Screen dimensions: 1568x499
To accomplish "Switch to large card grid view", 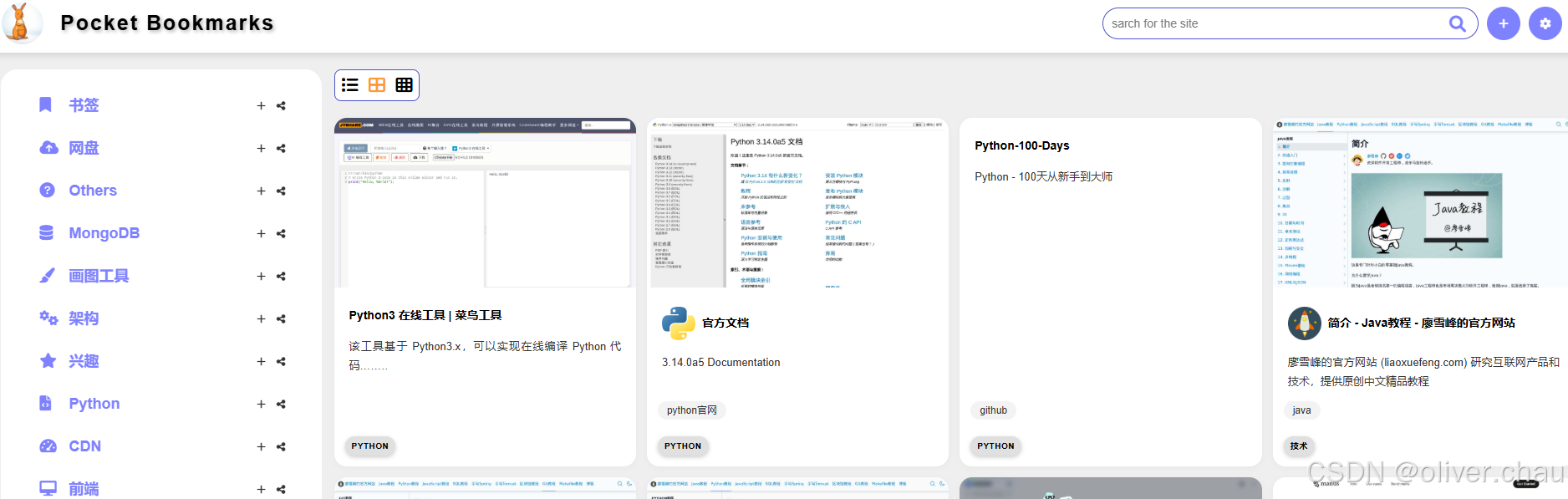I will tap(377, 84).
